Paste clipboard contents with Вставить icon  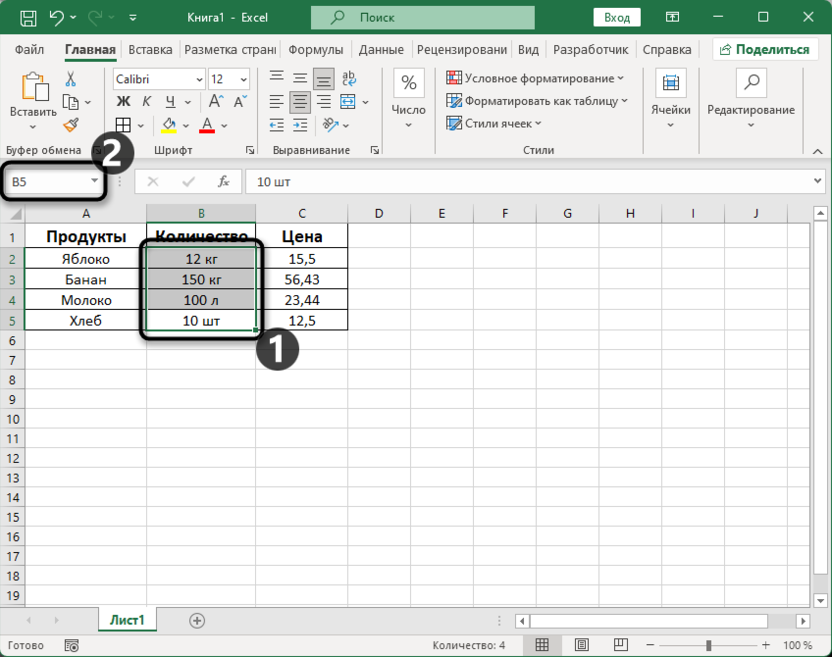pyautogui.click(x=34, y=88)
